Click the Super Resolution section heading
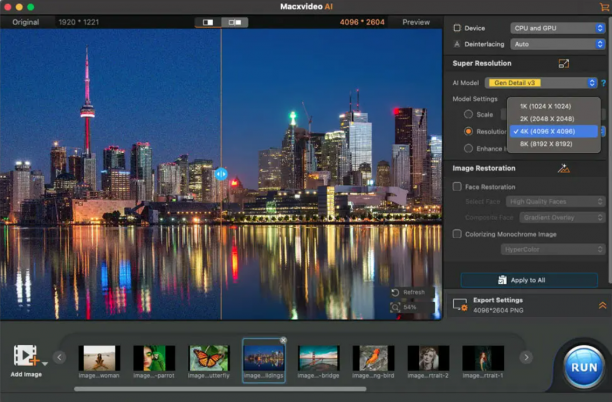612x402 pixels. coord(482,63)
